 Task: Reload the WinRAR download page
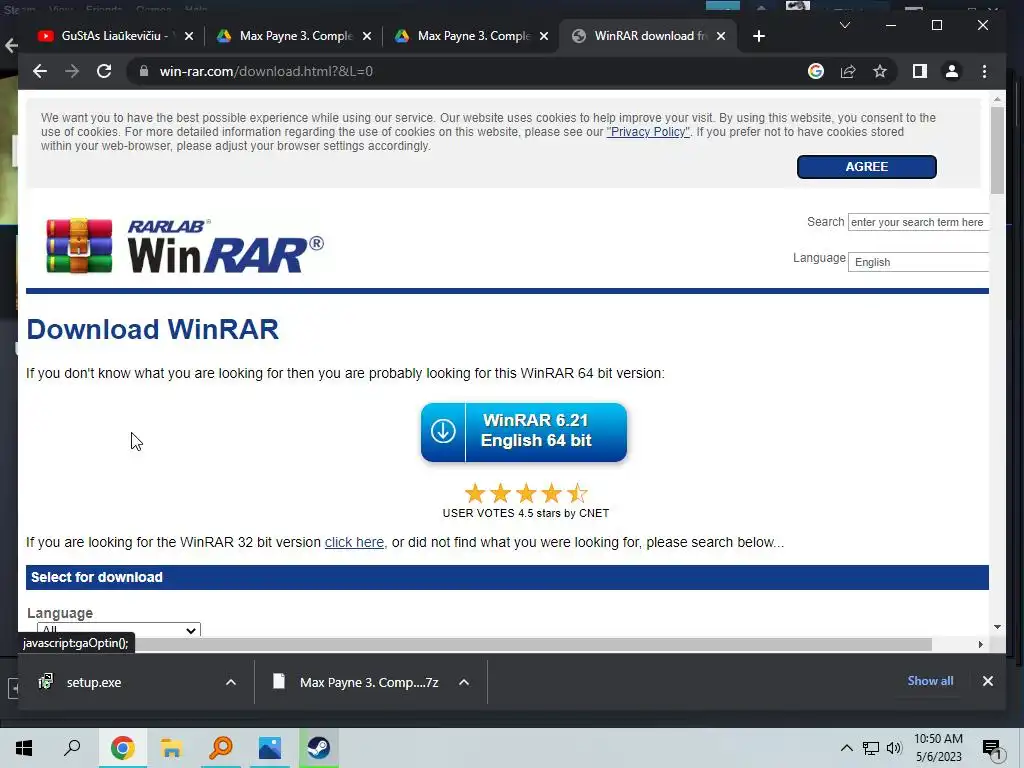104,71
